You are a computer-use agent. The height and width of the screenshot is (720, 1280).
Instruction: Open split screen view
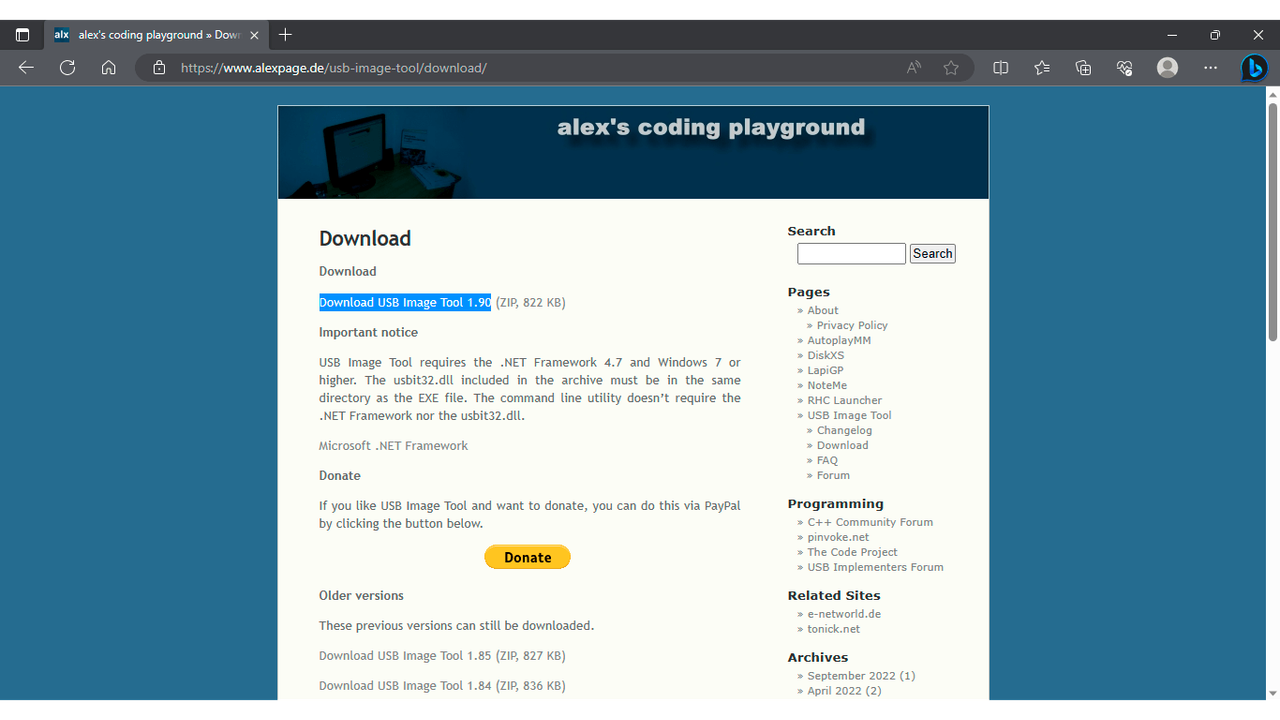pyautogui.click(x=1000, y=68)
